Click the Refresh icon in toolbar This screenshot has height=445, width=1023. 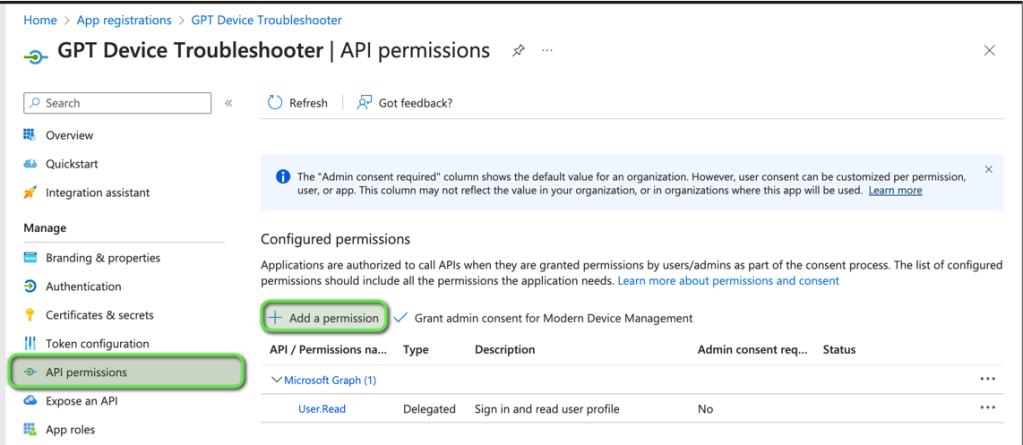tap(275, 103)
